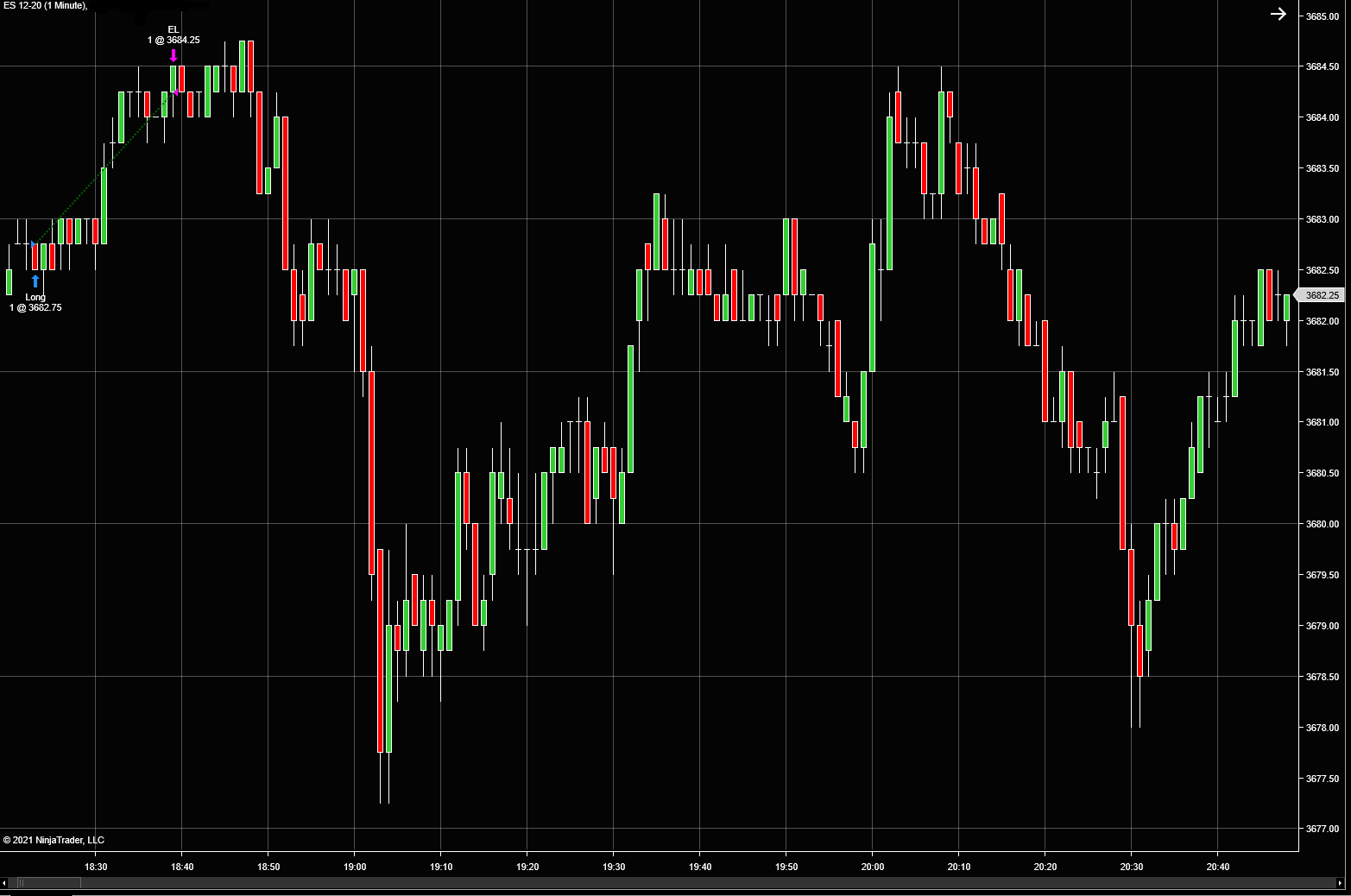Screen dimensions: 1351x896
Task: Click the 3677.00 price axis label
Action: coord(1323,829)
